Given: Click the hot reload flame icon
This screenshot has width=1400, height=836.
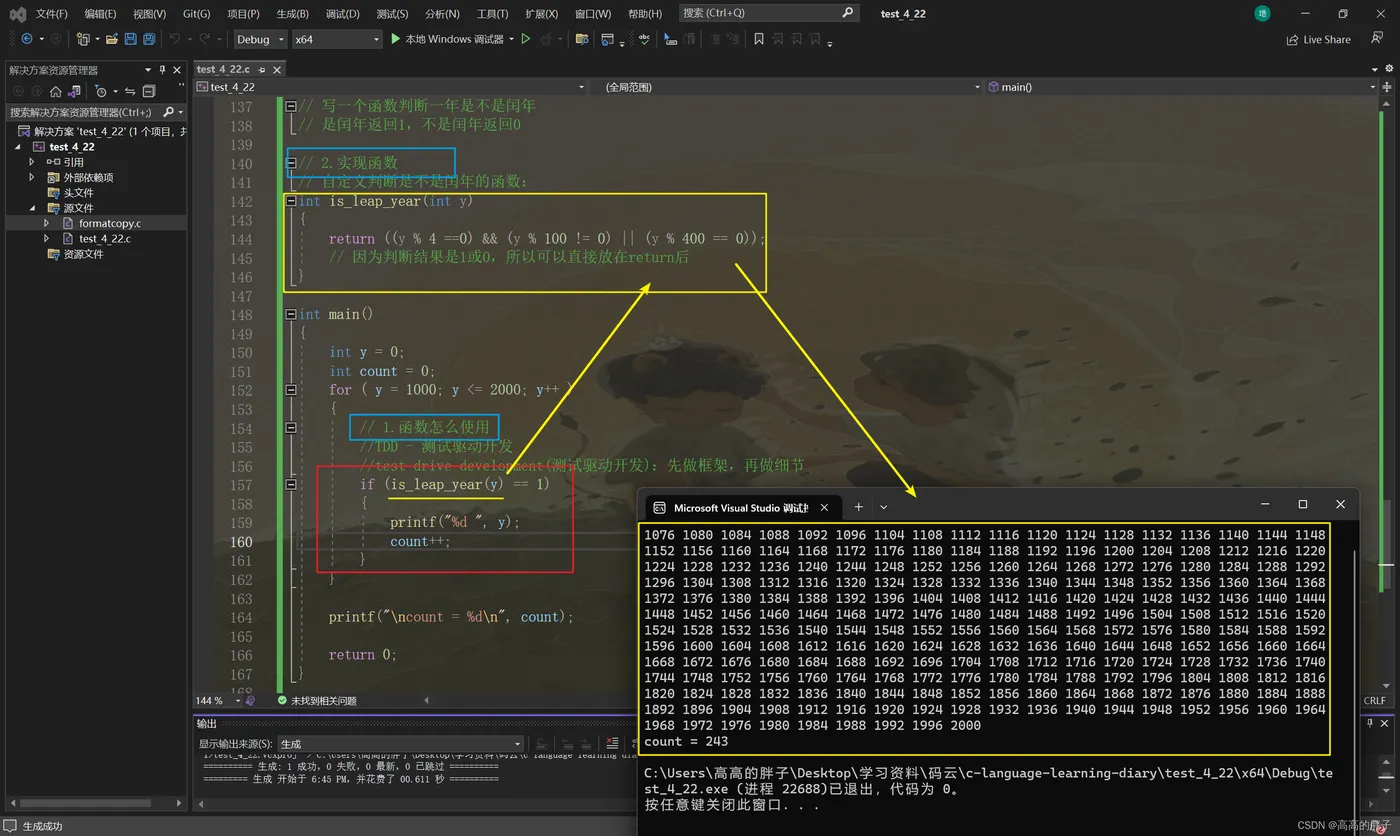Looking at the screenshot, I should (546, 39).
